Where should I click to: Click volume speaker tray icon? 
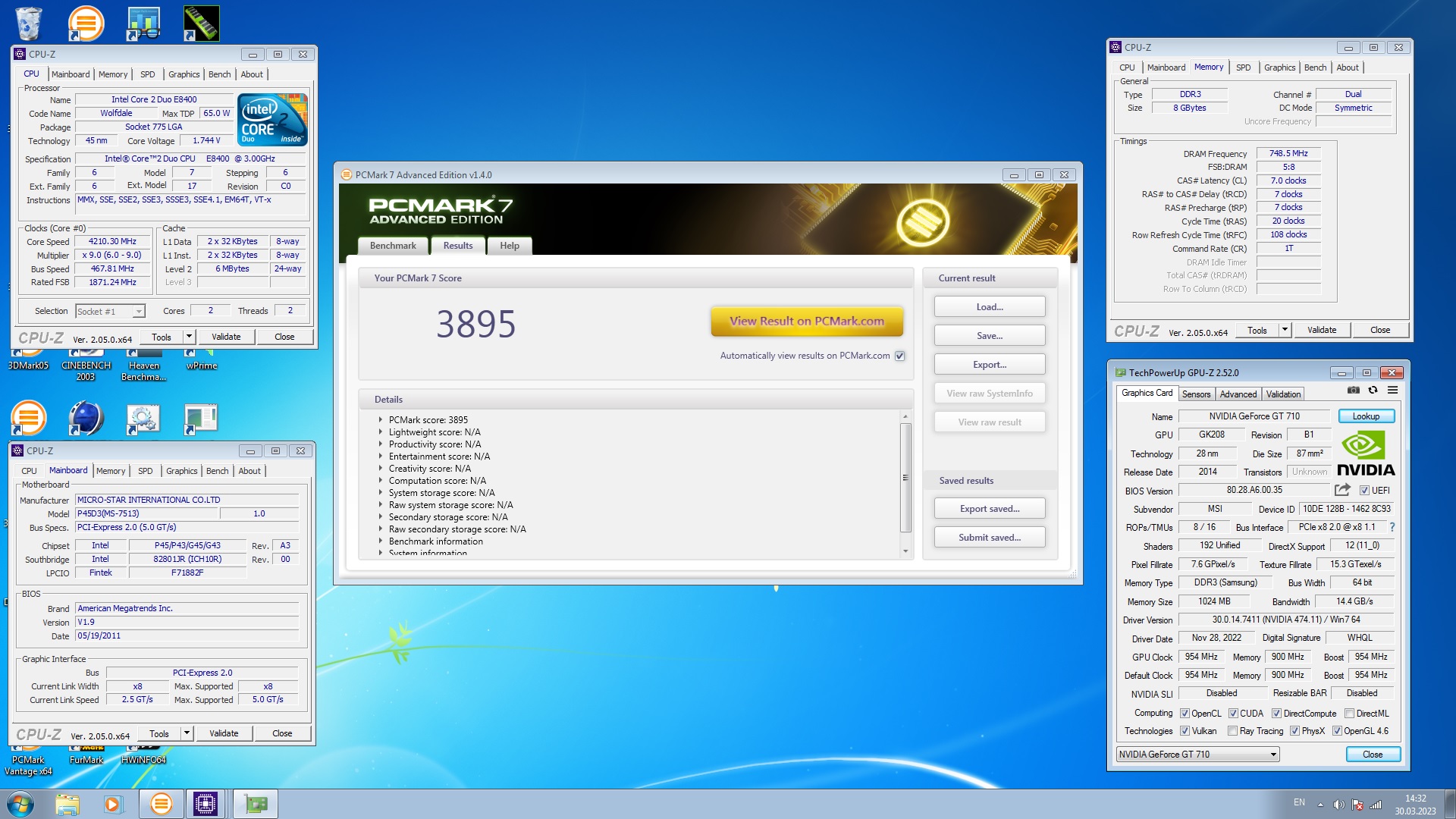coord(1338,805)
